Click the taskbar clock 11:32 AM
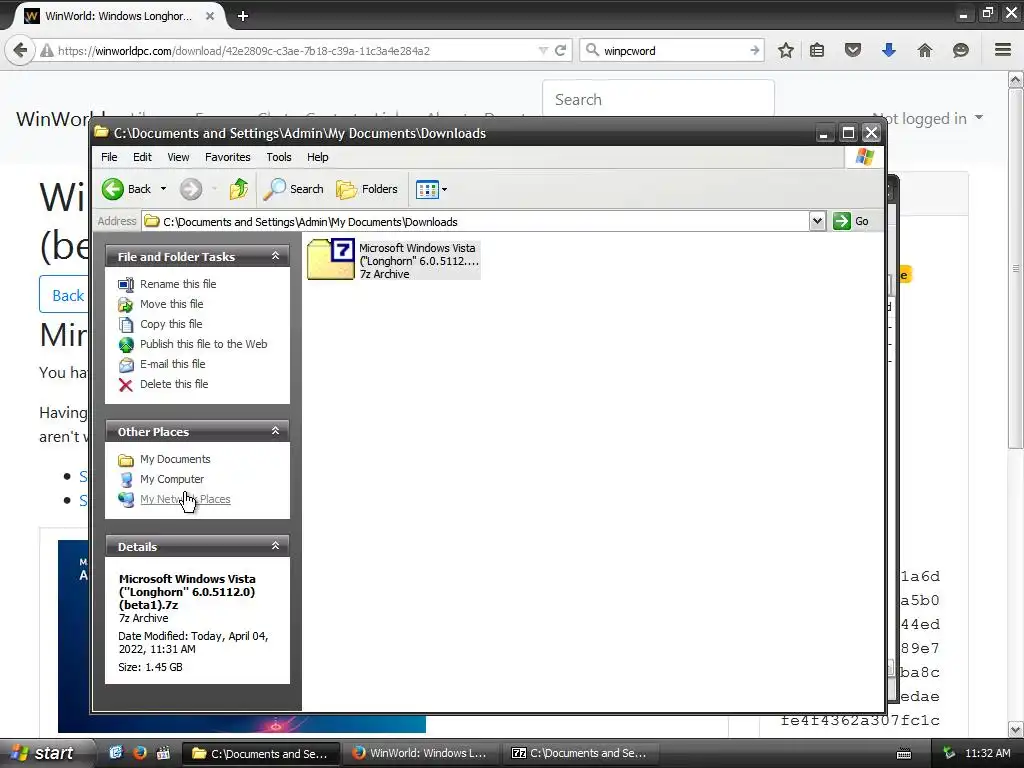 (987, 753)
